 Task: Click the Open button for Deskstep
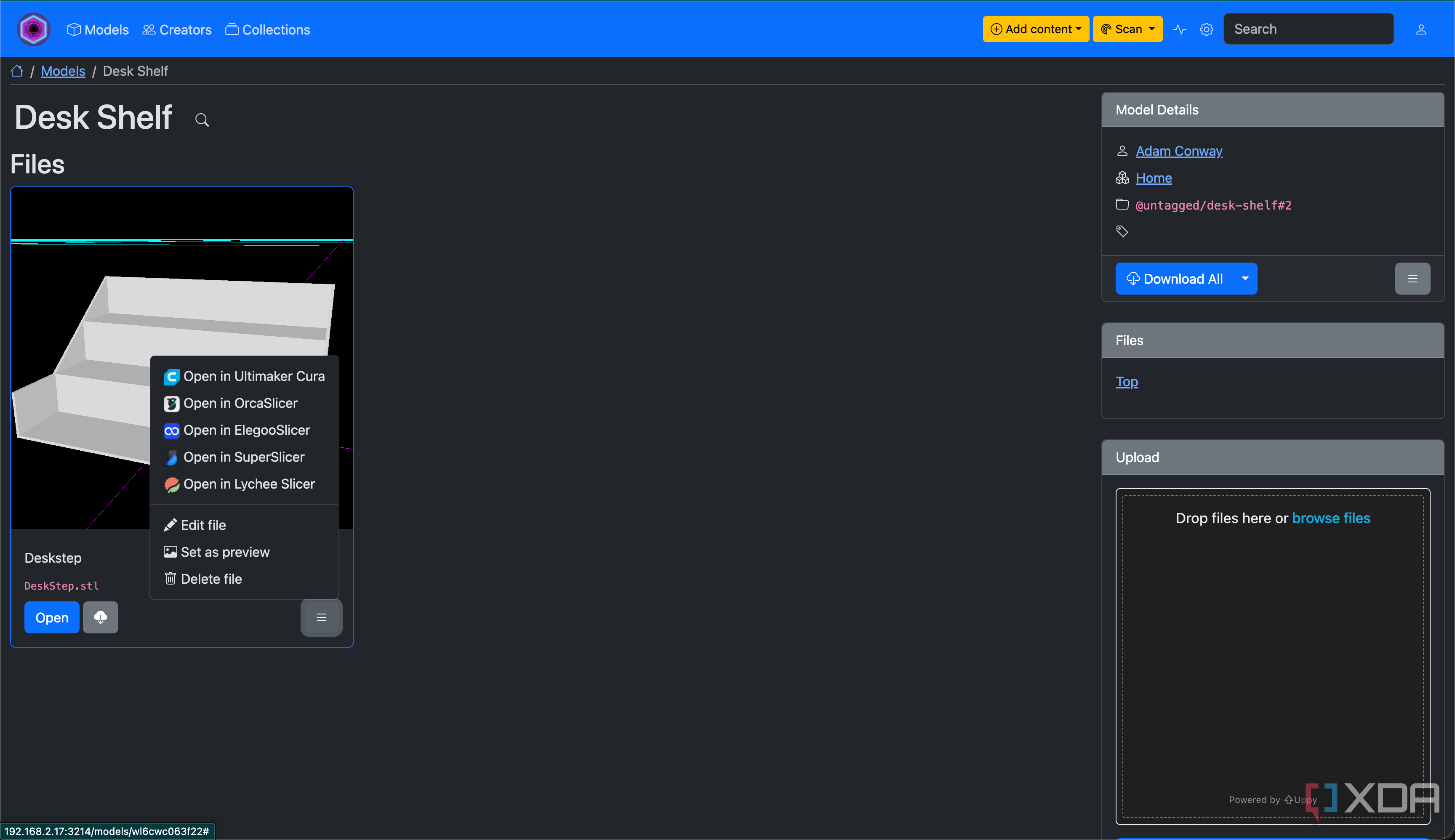click(x=52, y=617)
